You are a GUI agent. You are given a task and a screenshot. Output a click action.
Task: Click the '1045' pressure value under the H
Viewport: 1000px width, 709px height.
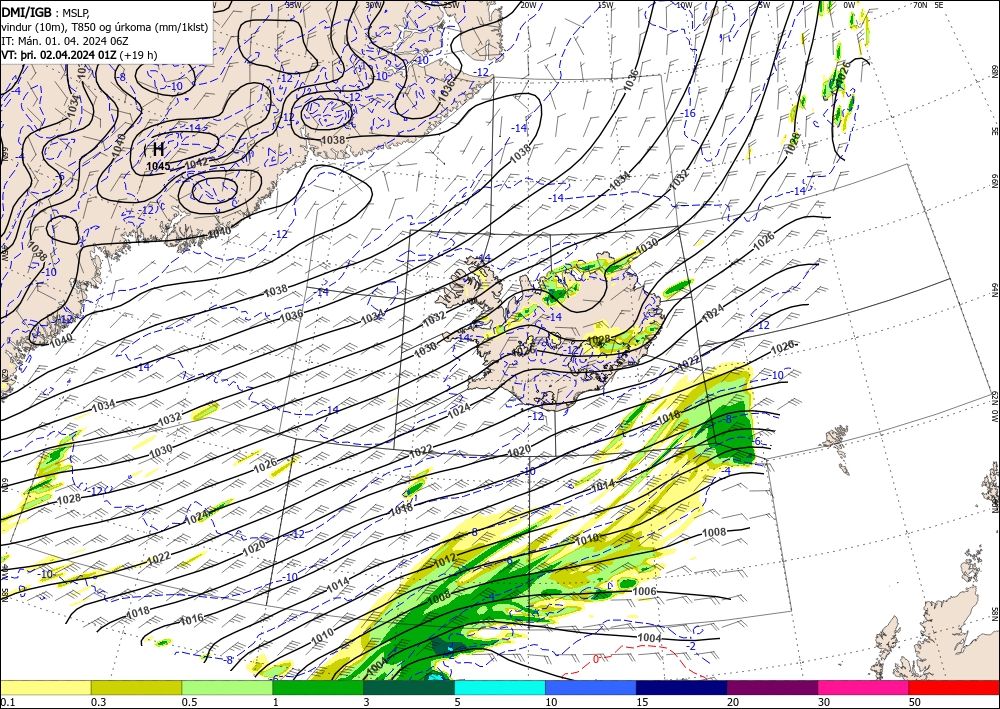coord(158,166)
